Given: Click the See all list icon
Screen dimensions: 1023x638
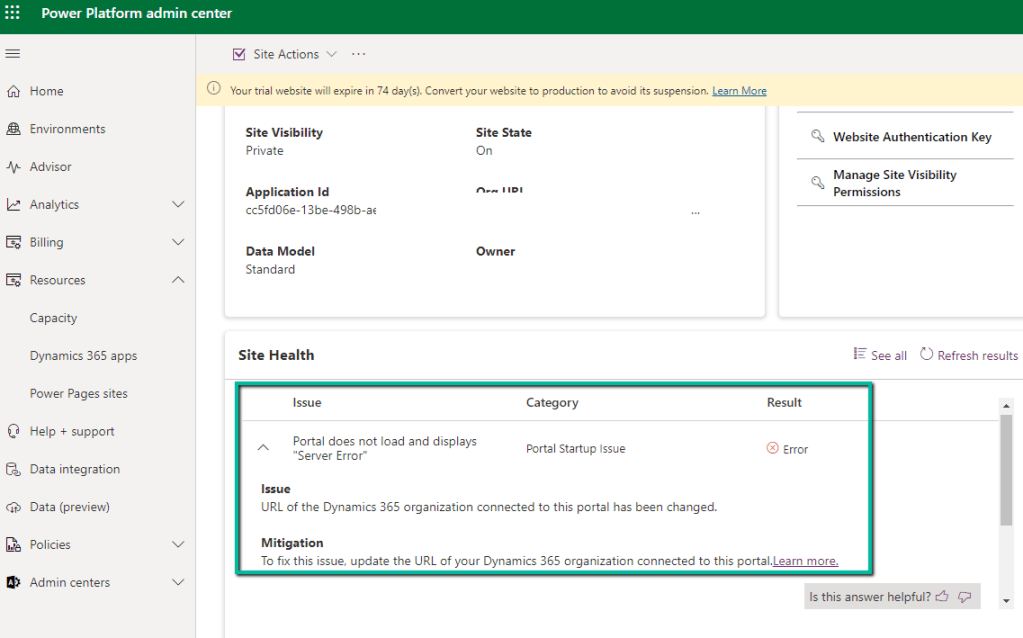Looking at the screenshot, I should [859, 355].
